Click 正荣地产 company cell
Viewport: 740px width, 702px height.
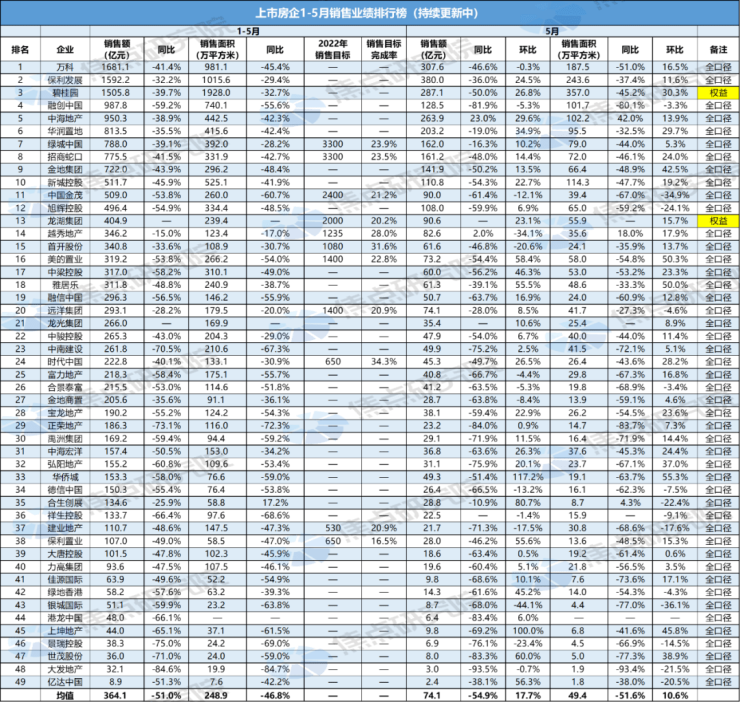coord(65,425)
